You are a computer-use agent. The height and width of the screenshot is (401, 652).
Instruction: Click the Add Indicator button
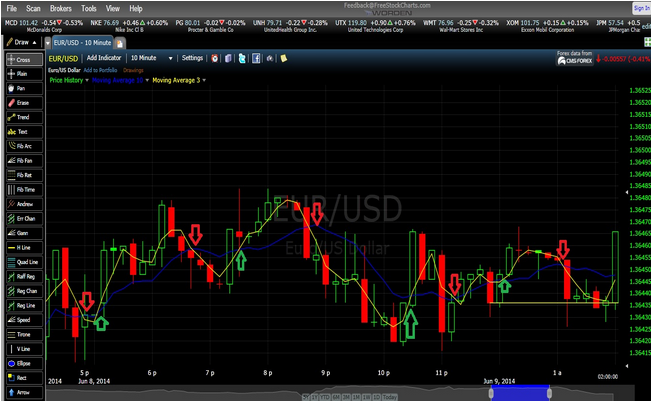pos(104,58)
